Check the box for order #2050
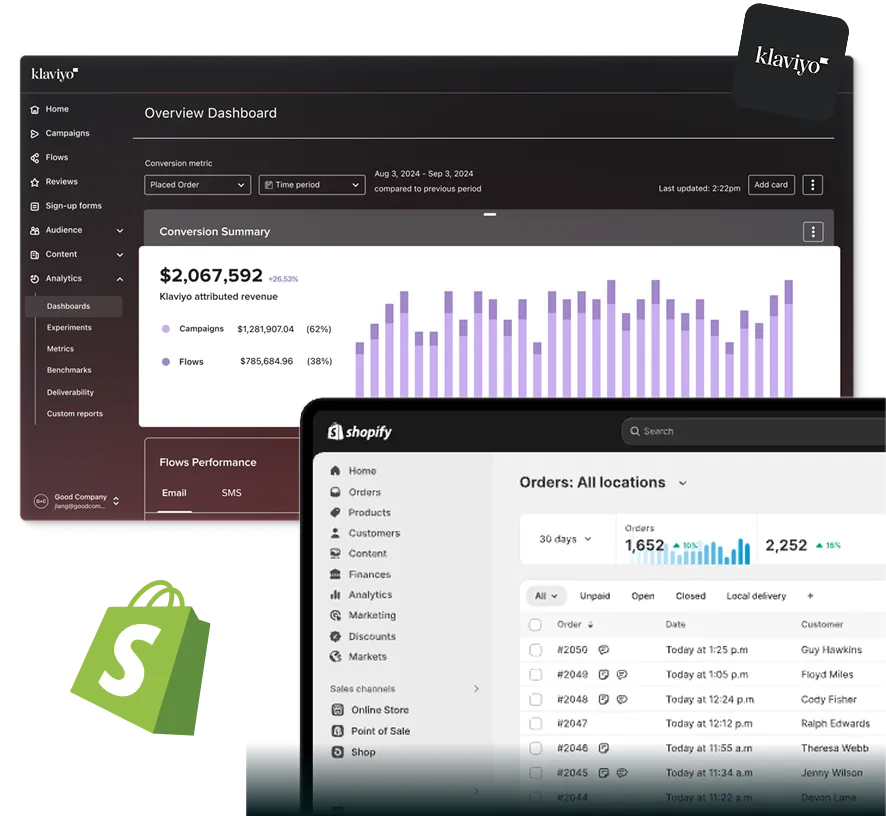Viewport: 886px width, 816px height. 536,650
